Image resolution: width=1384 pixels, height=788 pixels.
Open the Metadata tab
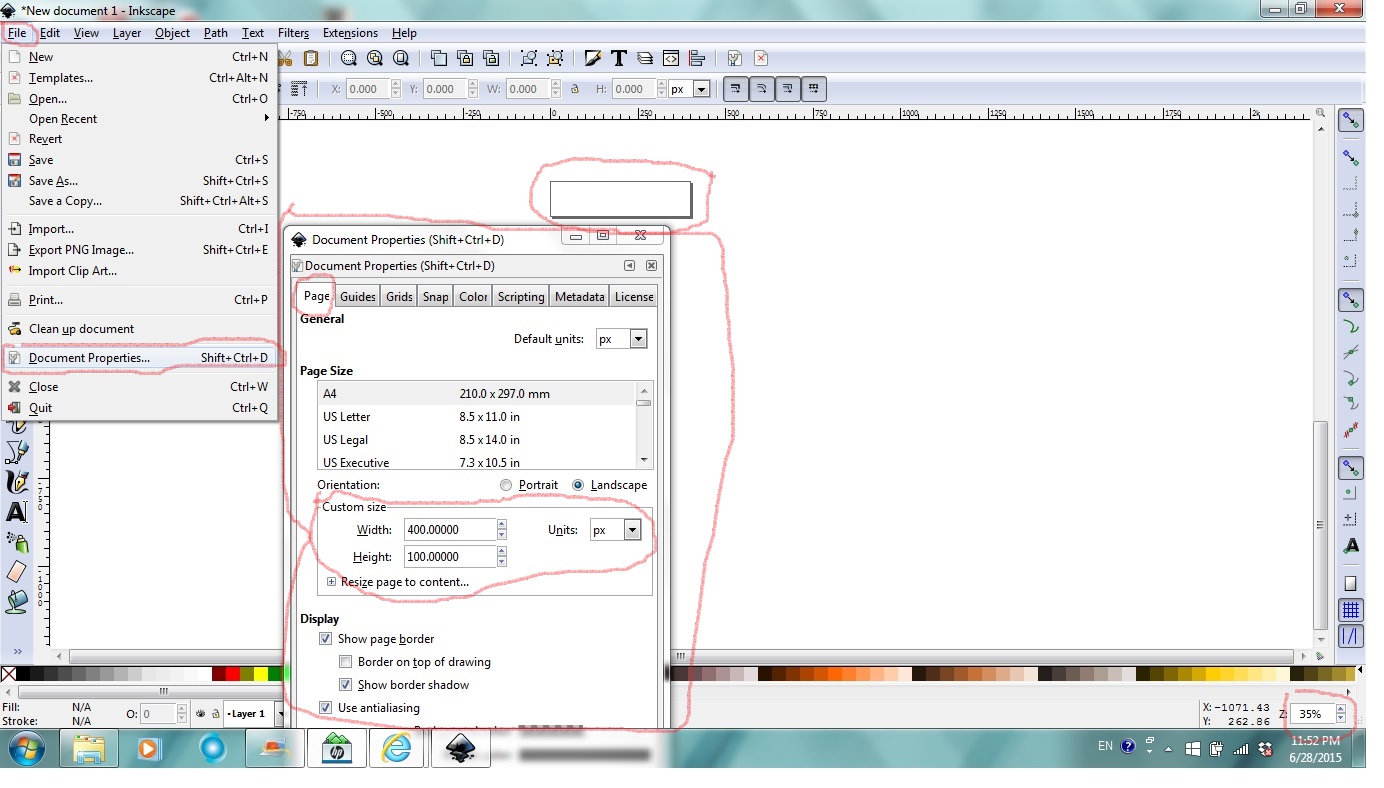point(580,297)
